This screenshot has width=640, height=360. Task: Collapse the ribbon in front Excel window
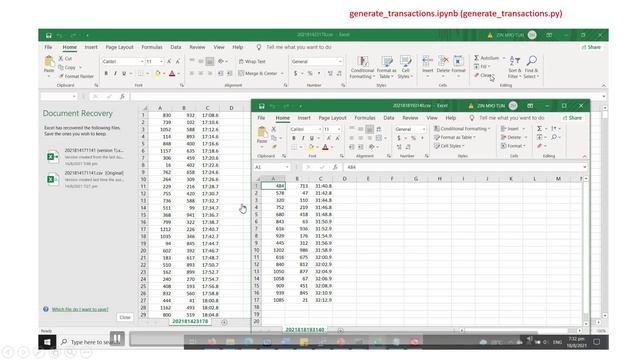(x=584, y=156)
